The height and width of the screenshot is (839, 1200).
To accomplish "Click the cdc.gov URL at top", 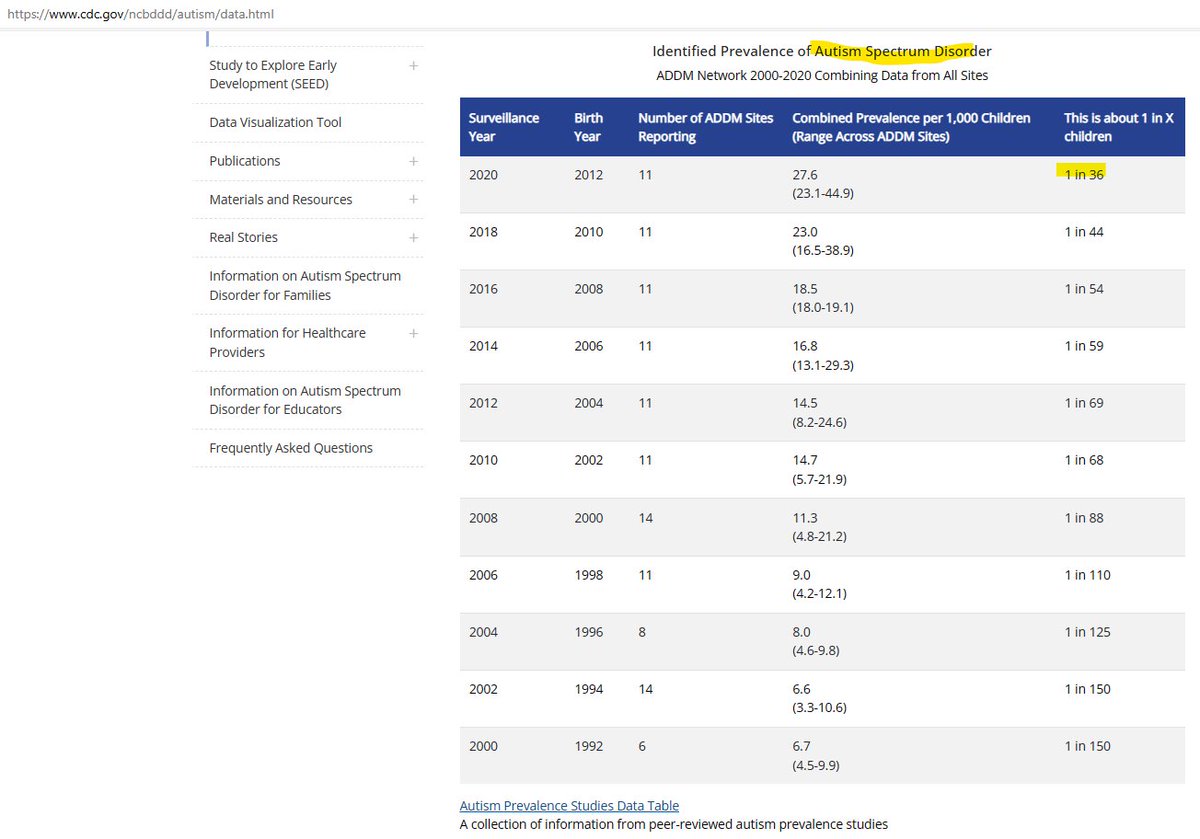I will 139,14.
